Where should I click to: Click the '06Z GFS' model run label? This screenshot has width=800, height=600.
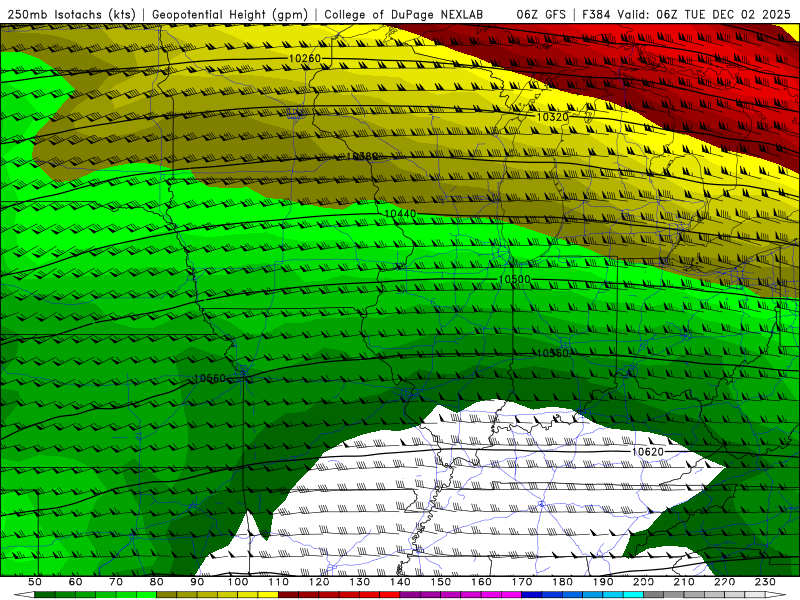coord(541,14)
